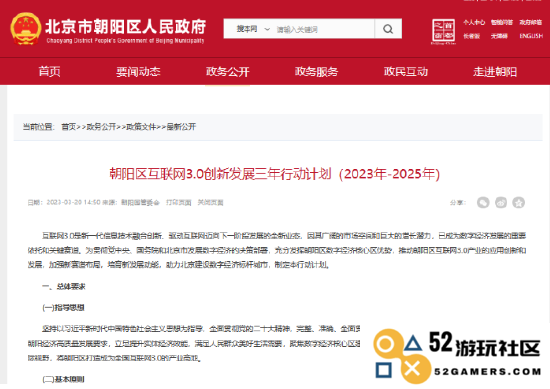
Task: Click the 政策文件 breadcrumb link
Action: pyautogui.click(x=141, y=127)
